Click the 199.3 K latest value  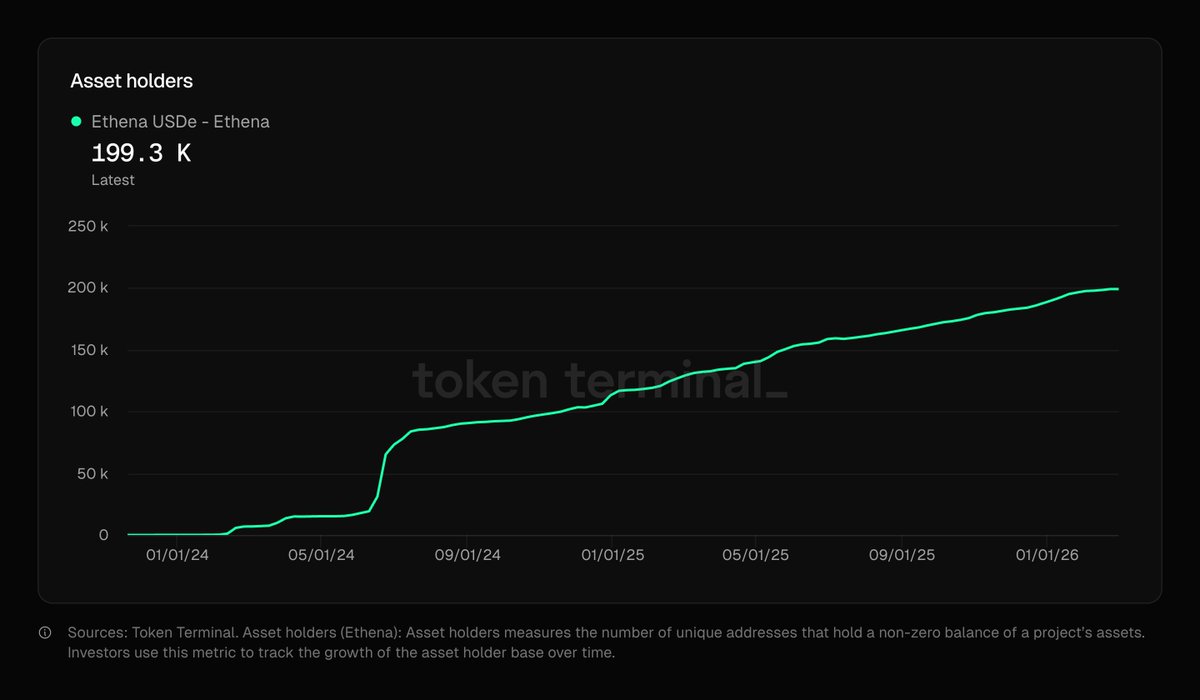pos(141,154)
